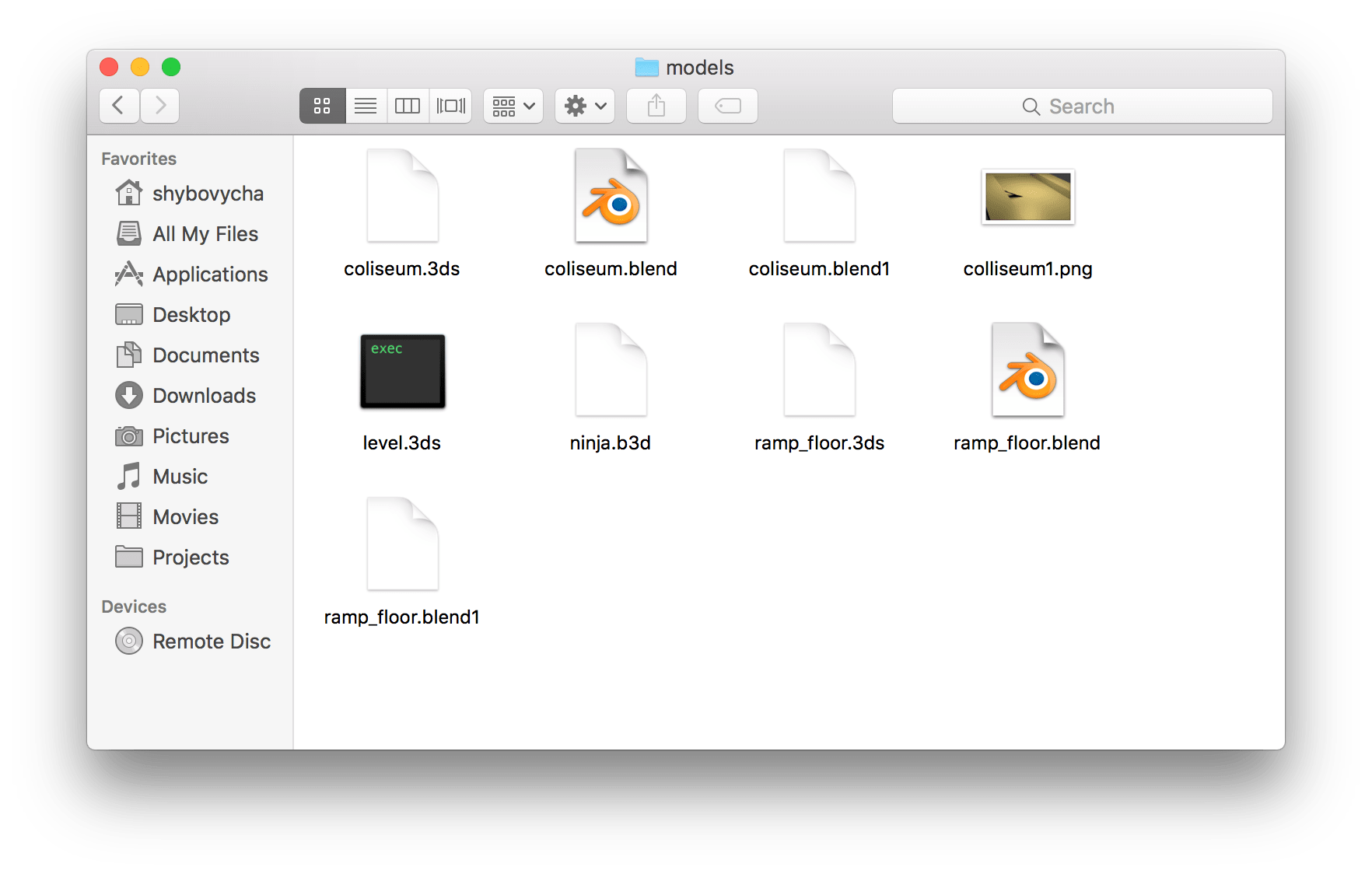Open the Action gear dropdown menu
The height and width of the screenshot is (874, 1372).
(585, 106)
